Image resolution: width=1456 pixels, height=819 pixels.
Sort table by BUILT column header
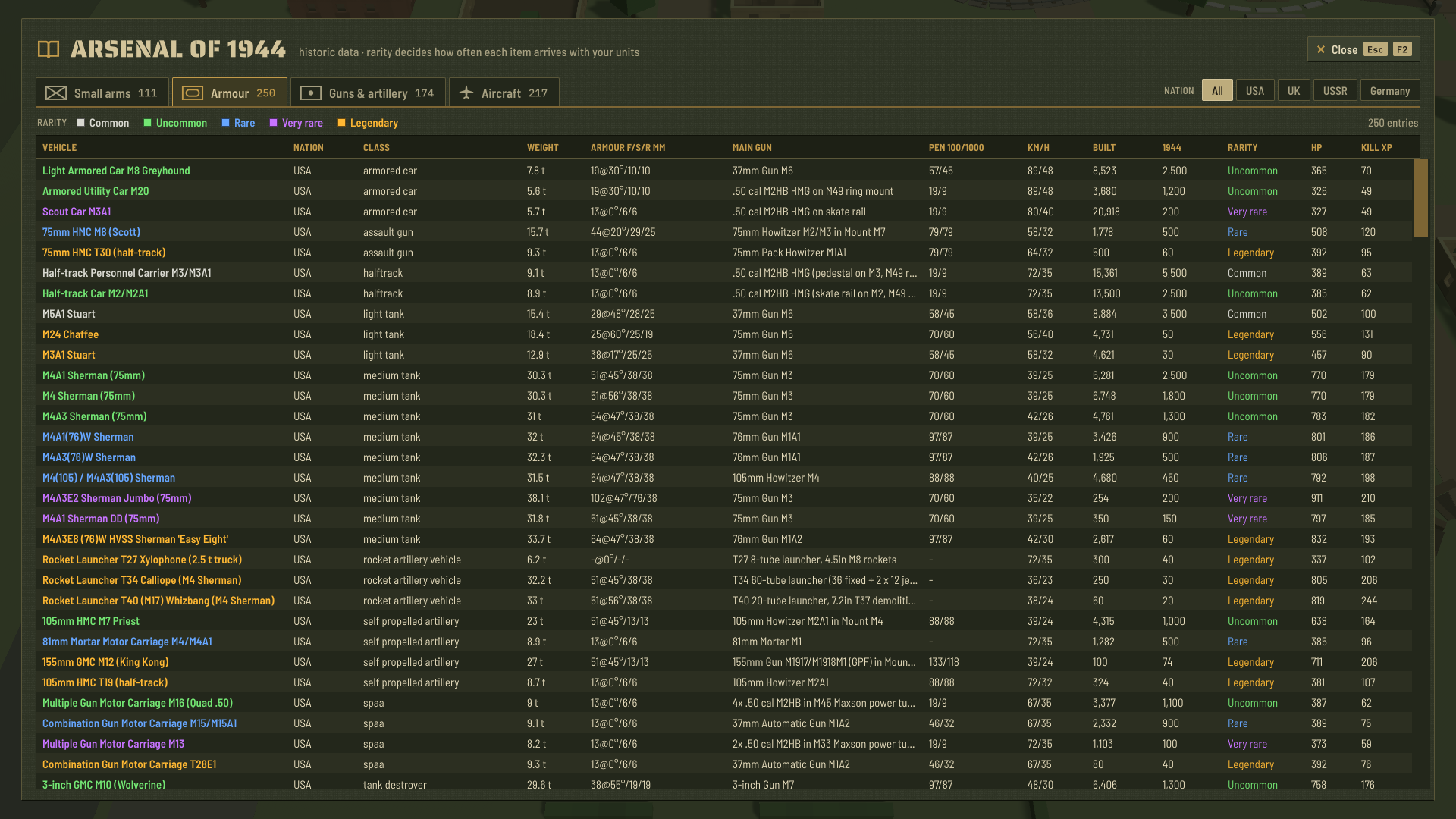1104,148
